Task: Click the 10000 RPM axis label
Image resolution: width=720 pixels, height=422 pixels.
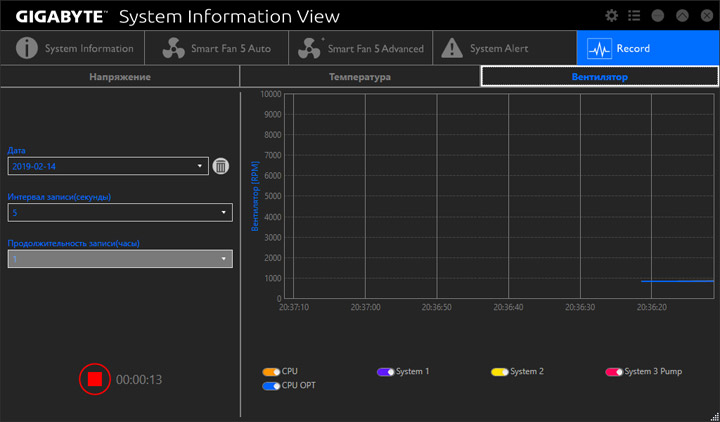Action: [270, 94]
